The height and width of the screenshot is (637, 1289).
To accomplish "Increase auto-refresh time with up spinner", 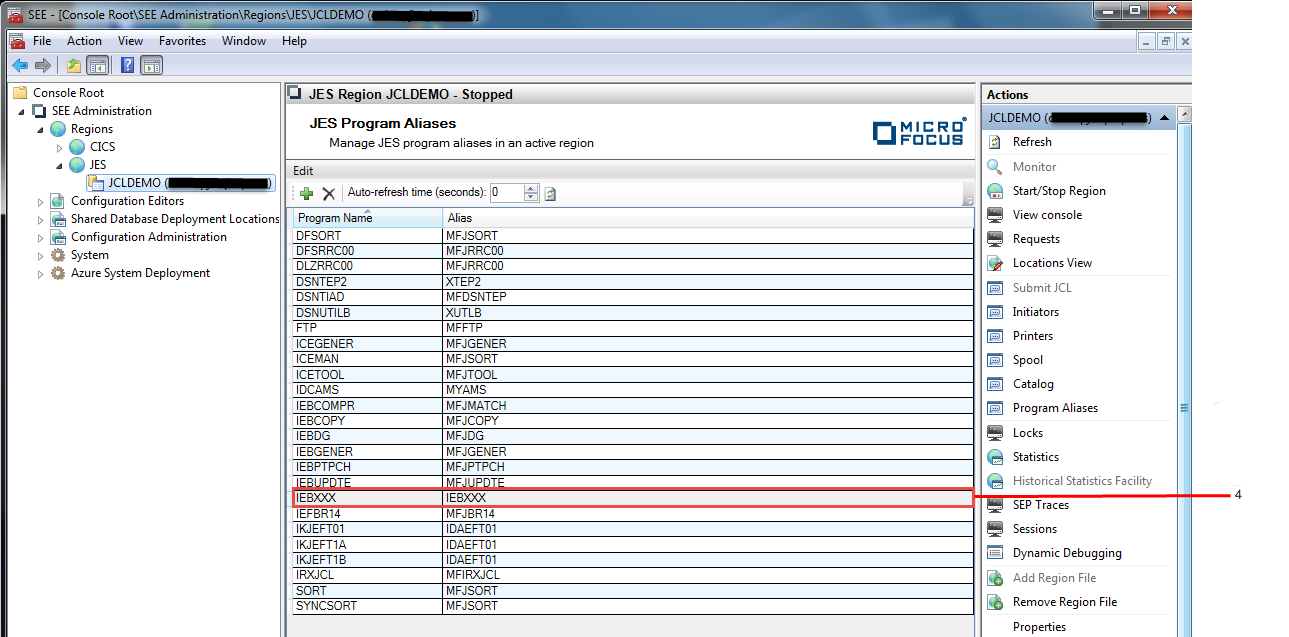I will click(531, 189).
